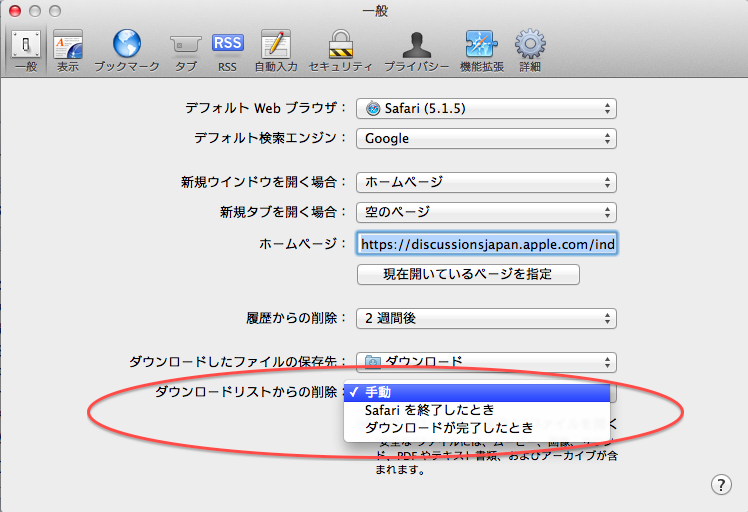Open the 表示 (Appearance) preferences pane
The width and height of the screenshot is (748, 512).
point(68,50)
